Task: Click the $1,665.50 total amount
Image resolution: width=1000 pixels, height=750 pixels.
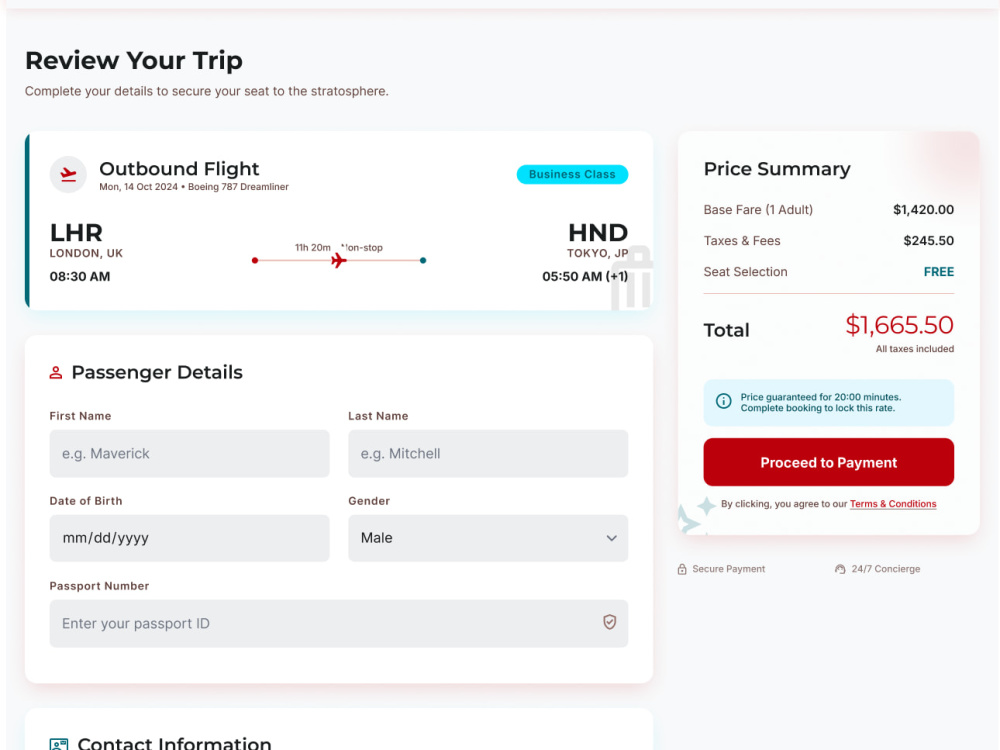Action: (899, 325)
